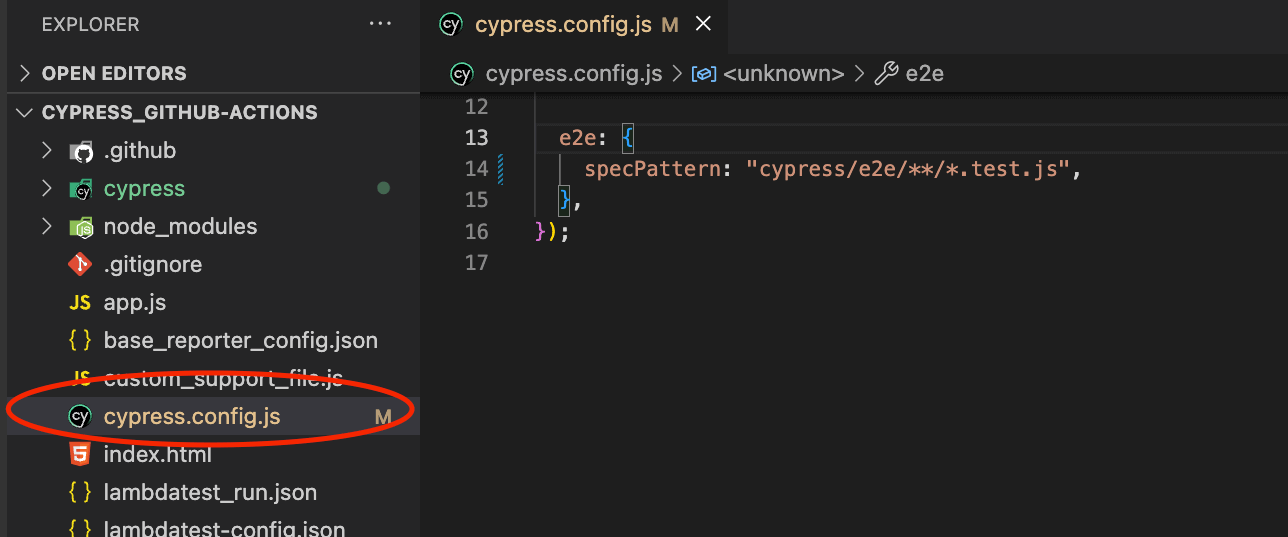Click line number 13 in the gutter

(x=477, y=137)
